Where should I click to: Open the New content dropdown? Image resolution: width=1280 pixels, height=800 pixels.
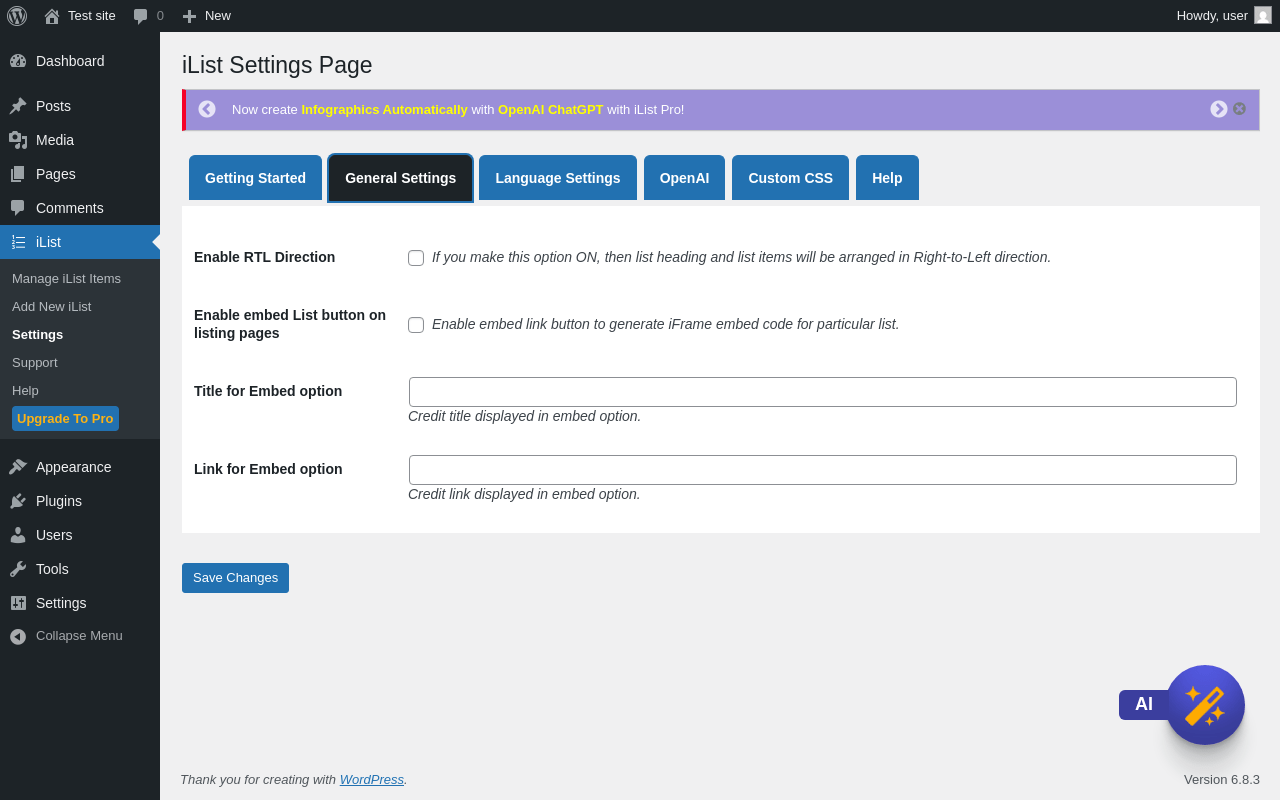tap(207, 16)
